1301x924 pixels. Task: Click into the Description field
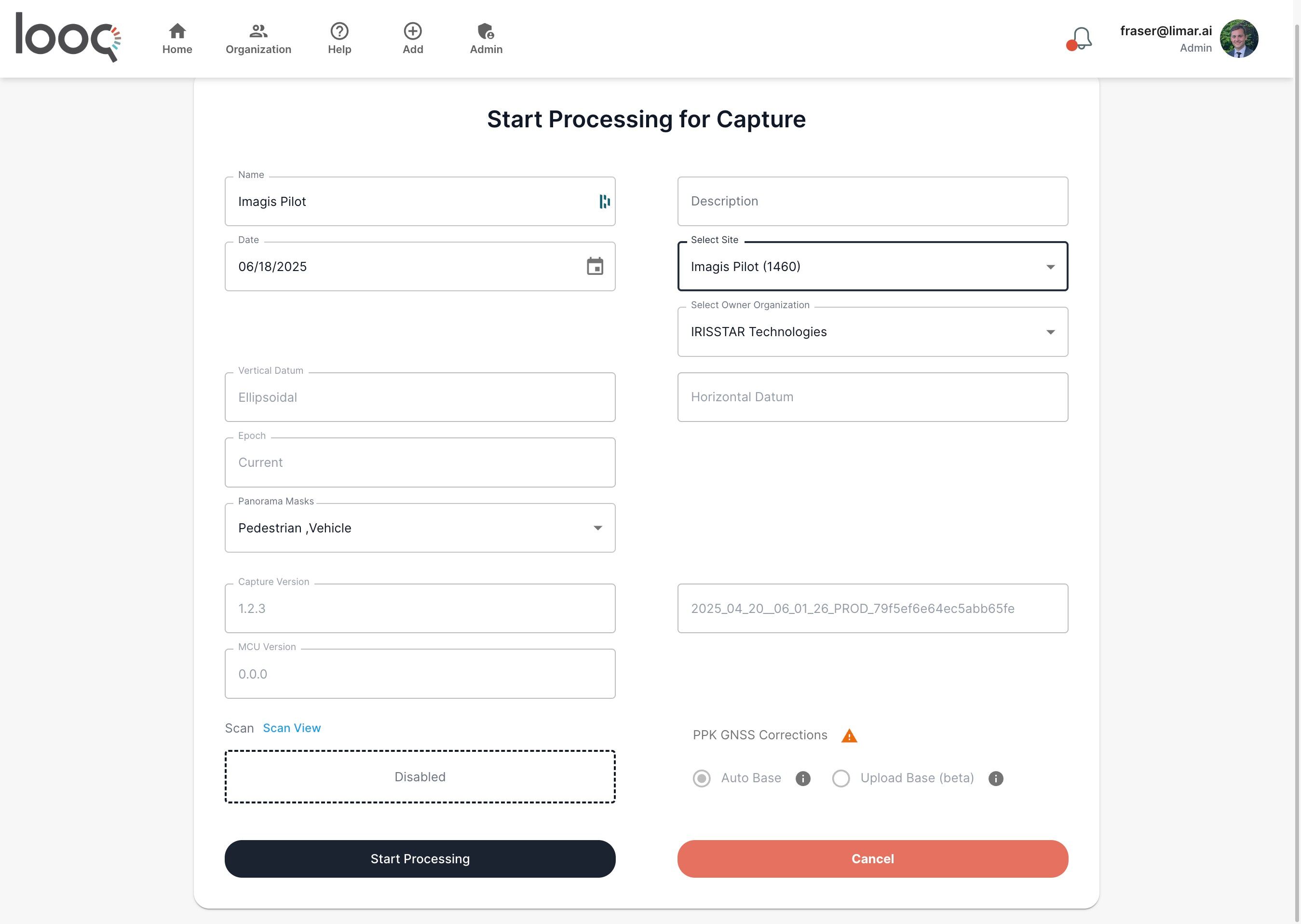872,202
